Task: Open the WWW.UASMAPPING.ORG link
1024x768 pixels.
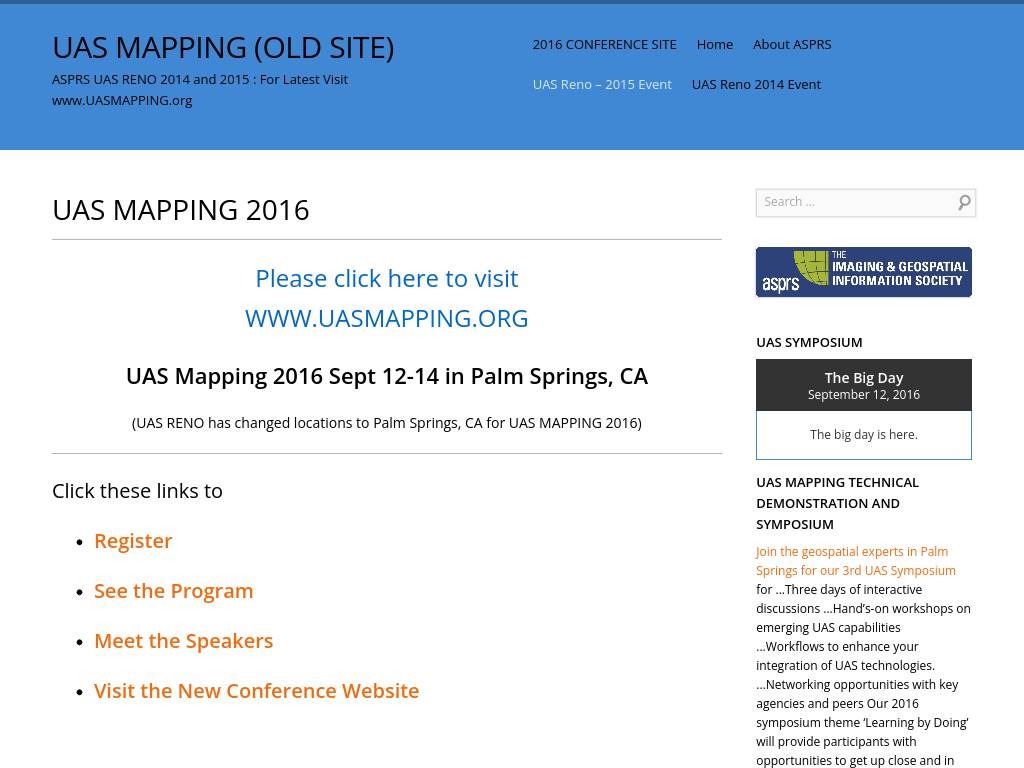Action: [387, 319]
